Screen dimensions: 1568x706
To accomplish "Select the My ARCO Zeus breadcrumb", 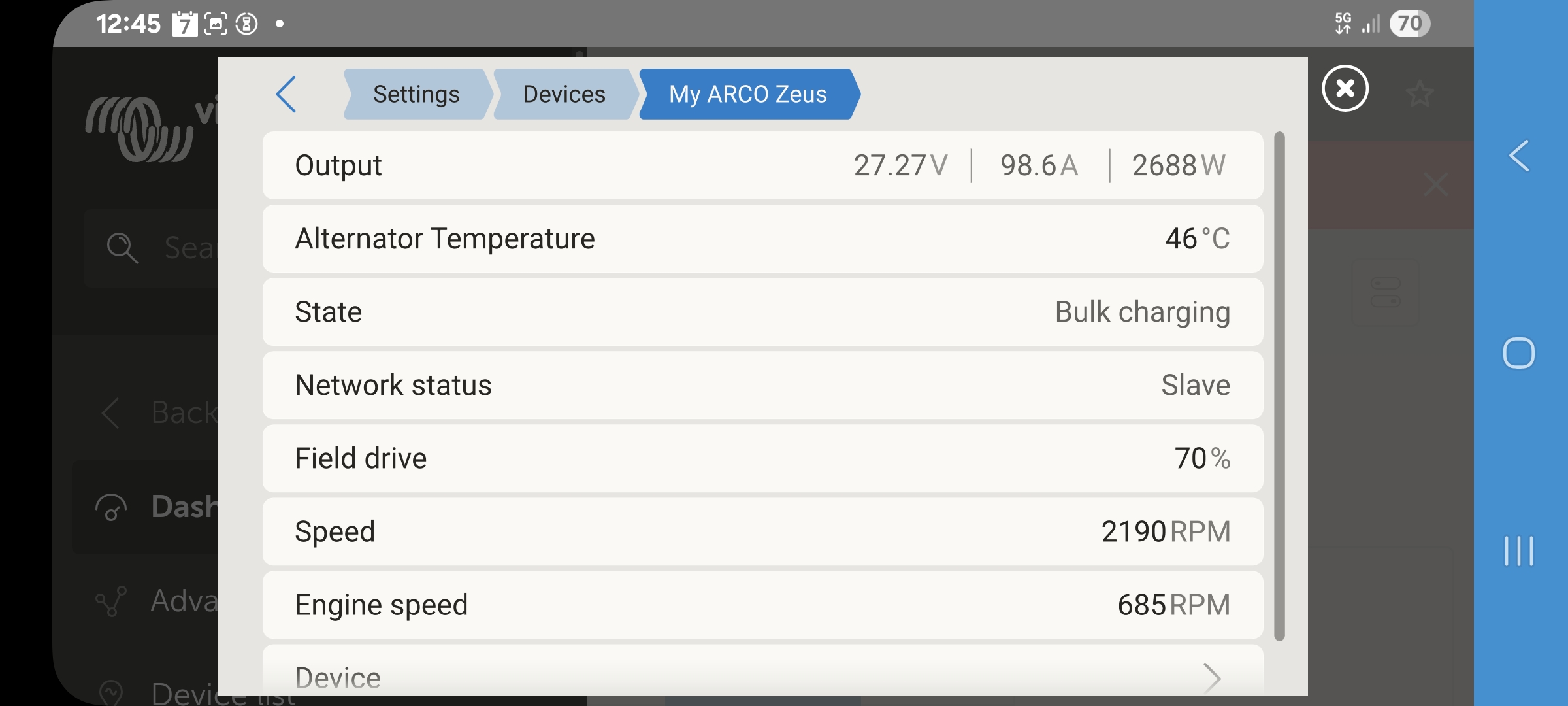I will click(747, 94).
